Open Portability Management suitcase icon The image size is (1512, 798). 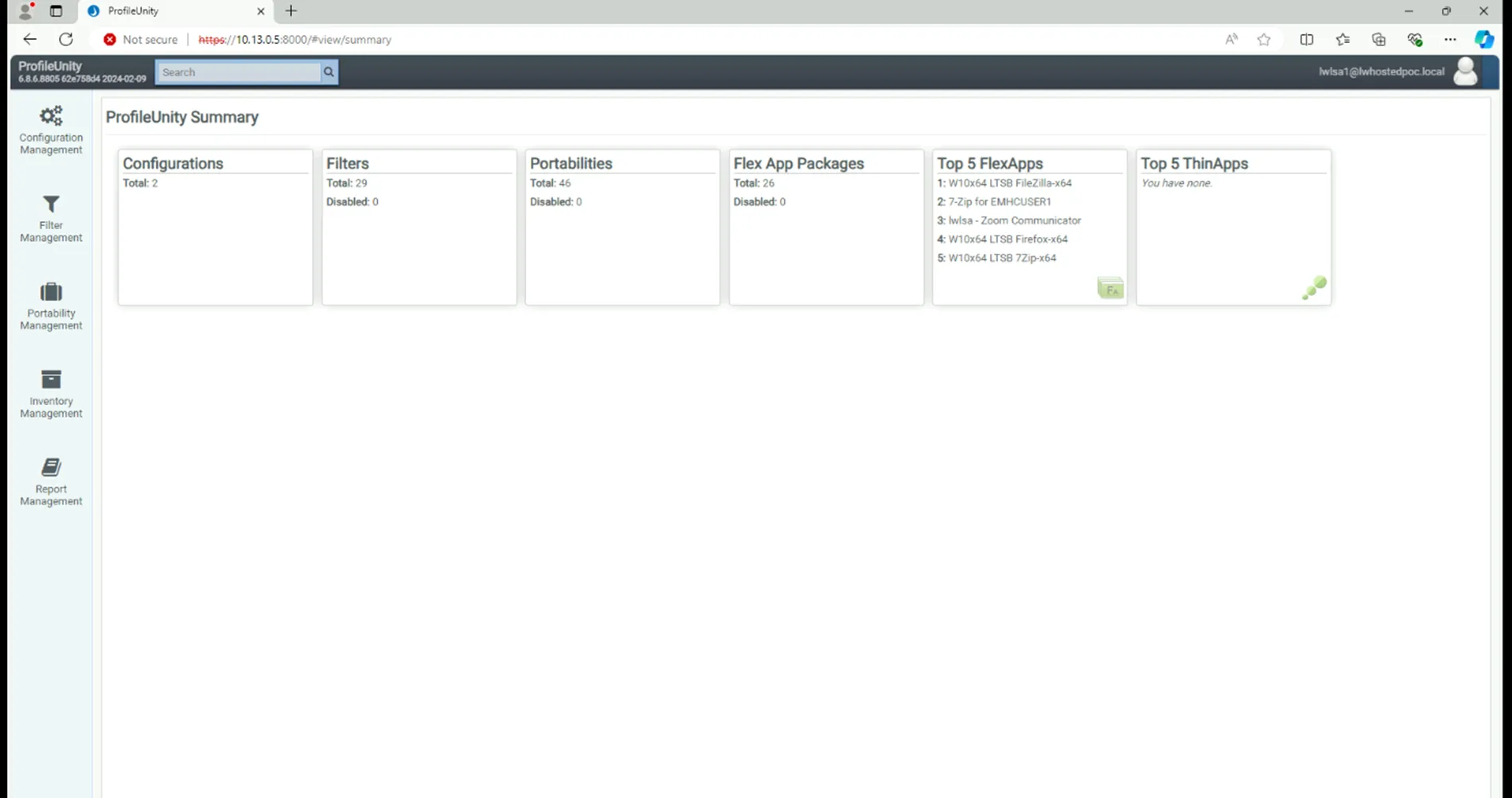coord(51,292)
